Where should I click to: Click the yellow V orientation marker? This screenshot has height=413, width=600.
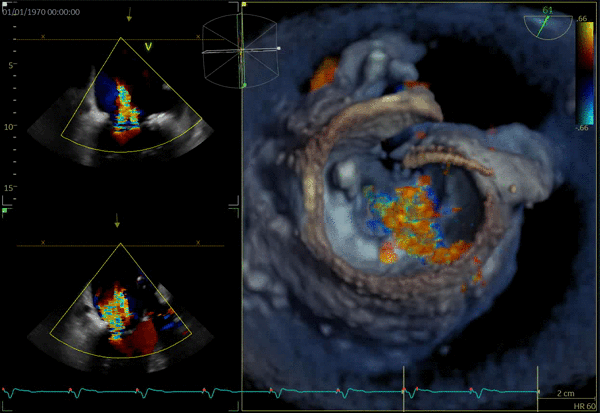[149, 46]
